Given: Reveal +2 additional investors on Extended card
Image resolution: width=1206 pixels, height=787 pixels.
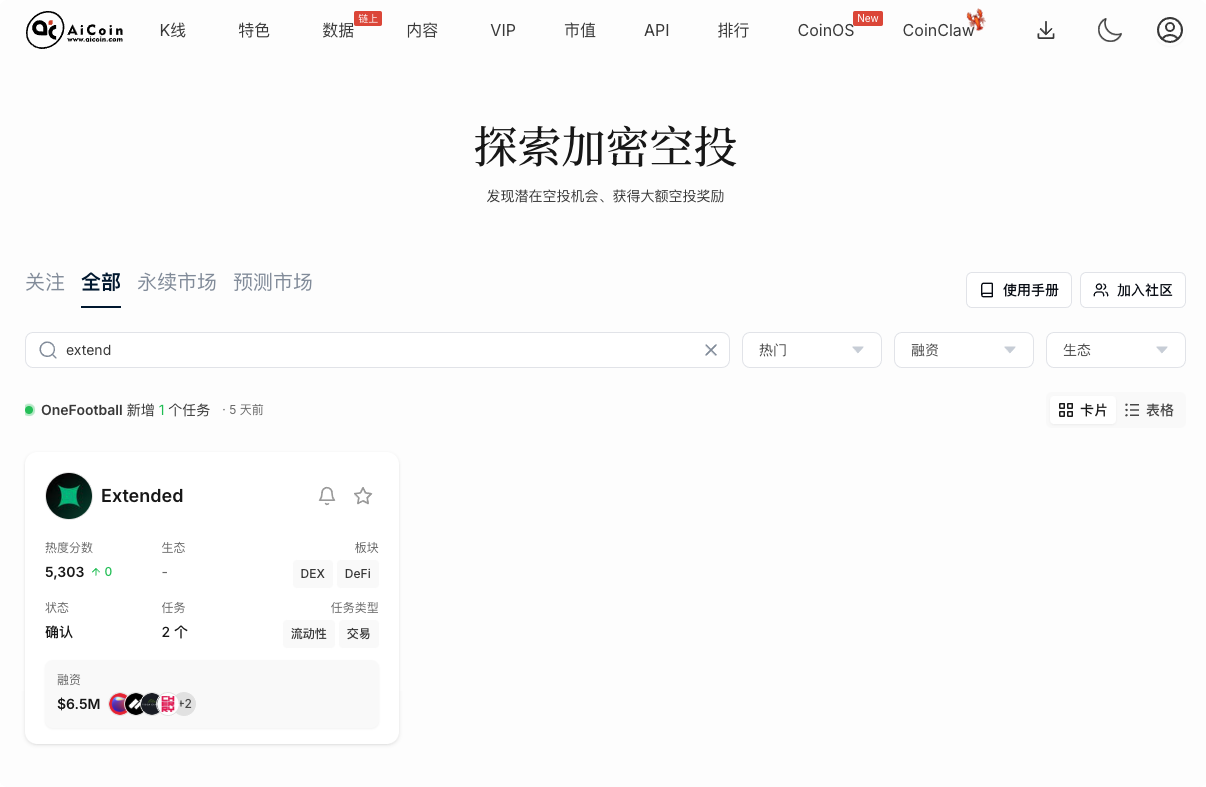Looking at the screenshot, I should (x=185, y=704).
